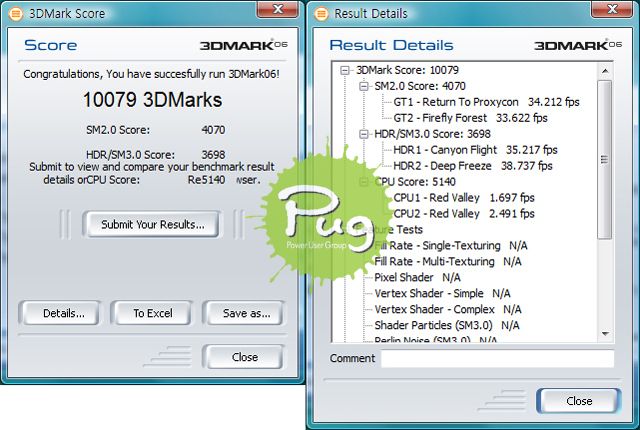Click the HDR/SM3.0 Score: 3698 tree label
640x430 pixels.
coord(432,134)
